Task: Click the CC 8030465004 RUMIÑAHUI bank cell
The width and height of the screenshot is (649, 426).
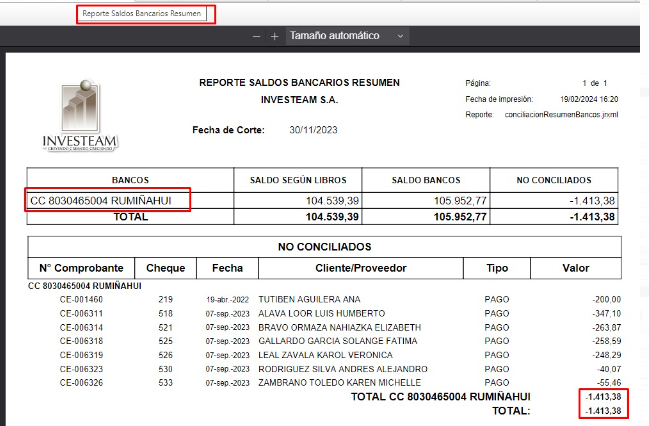Action: click(109, 201)
